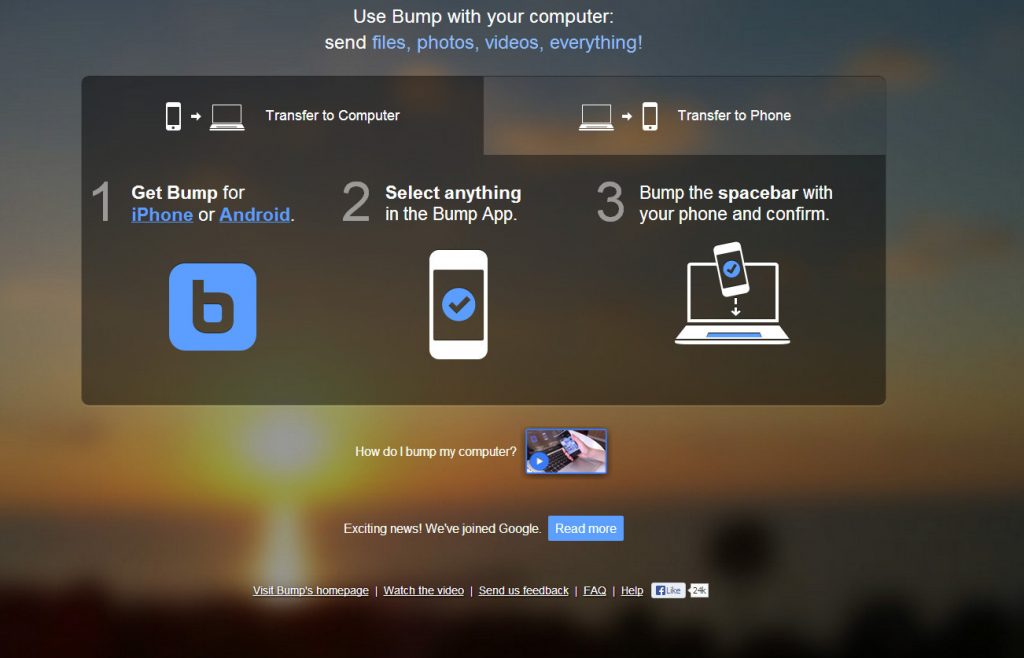Click the phone with checkmark icon

click(458, 304)
